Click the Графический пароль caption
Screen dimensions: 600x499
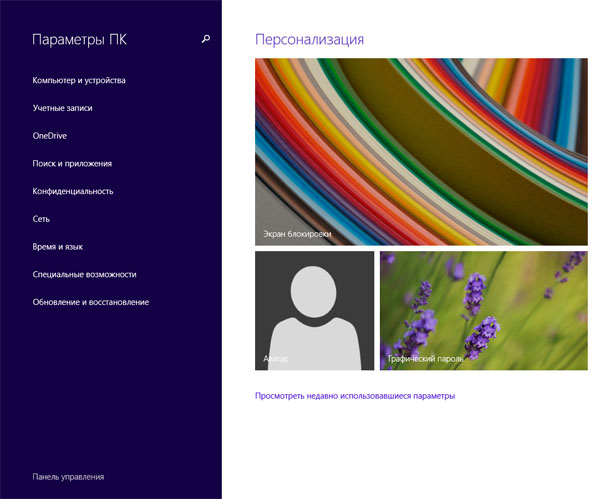(x=423, y=358)
